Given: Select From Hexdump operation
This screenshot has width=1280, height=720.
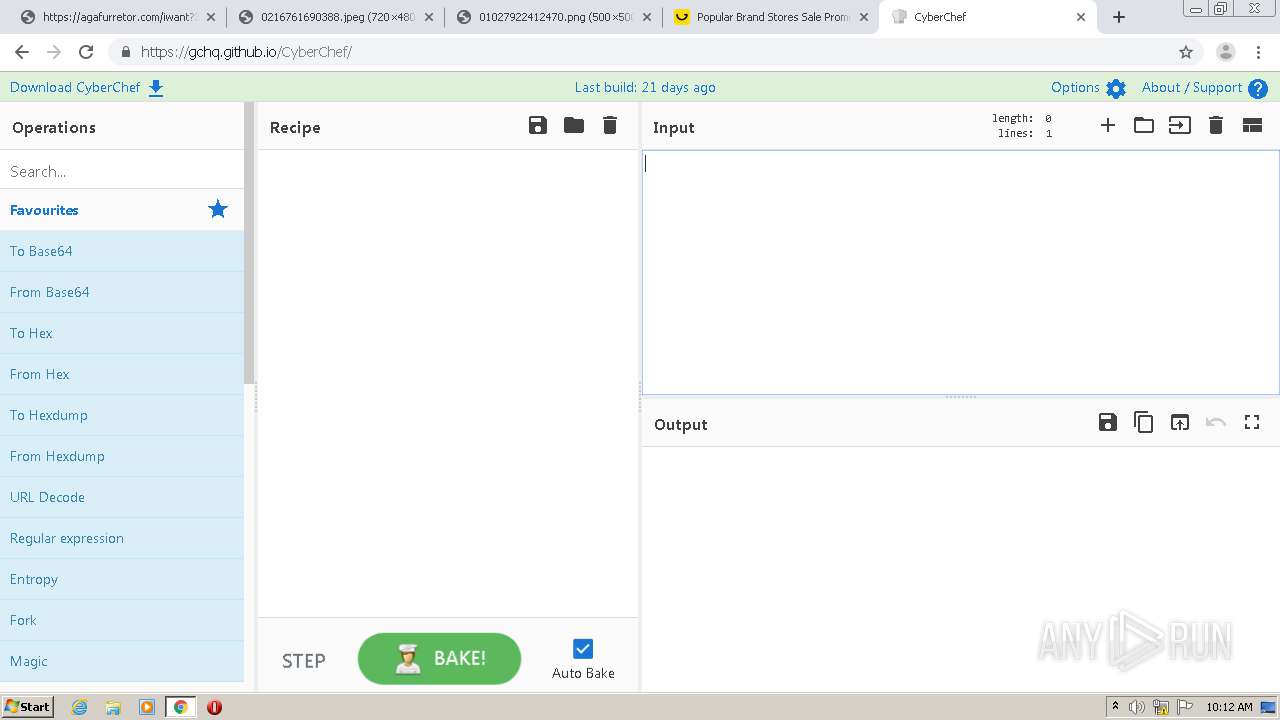Looking at the screenshot, I should click(x=122, y=456).
